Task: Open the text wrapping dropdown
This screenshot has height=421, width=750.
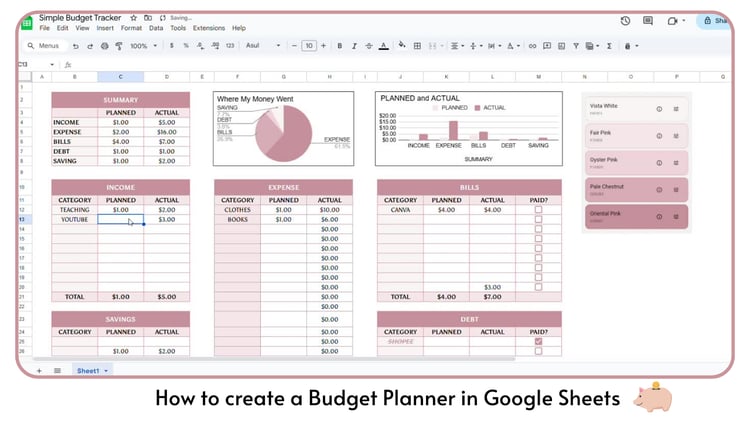Action: (494, 46)
